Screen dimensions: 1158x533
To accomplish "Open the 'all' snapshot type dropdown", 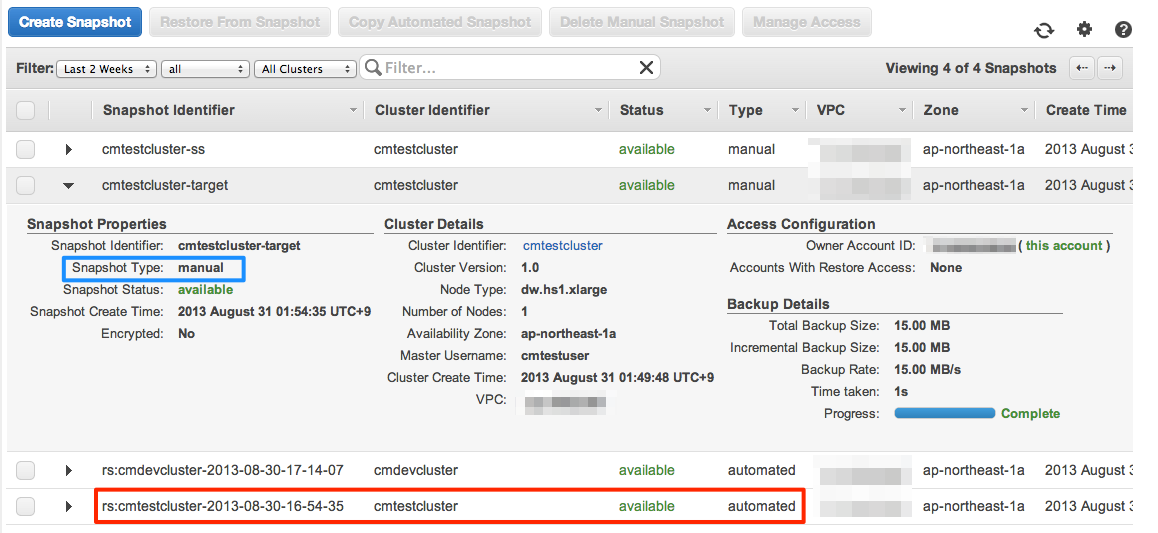I will [x=205, y=69].
